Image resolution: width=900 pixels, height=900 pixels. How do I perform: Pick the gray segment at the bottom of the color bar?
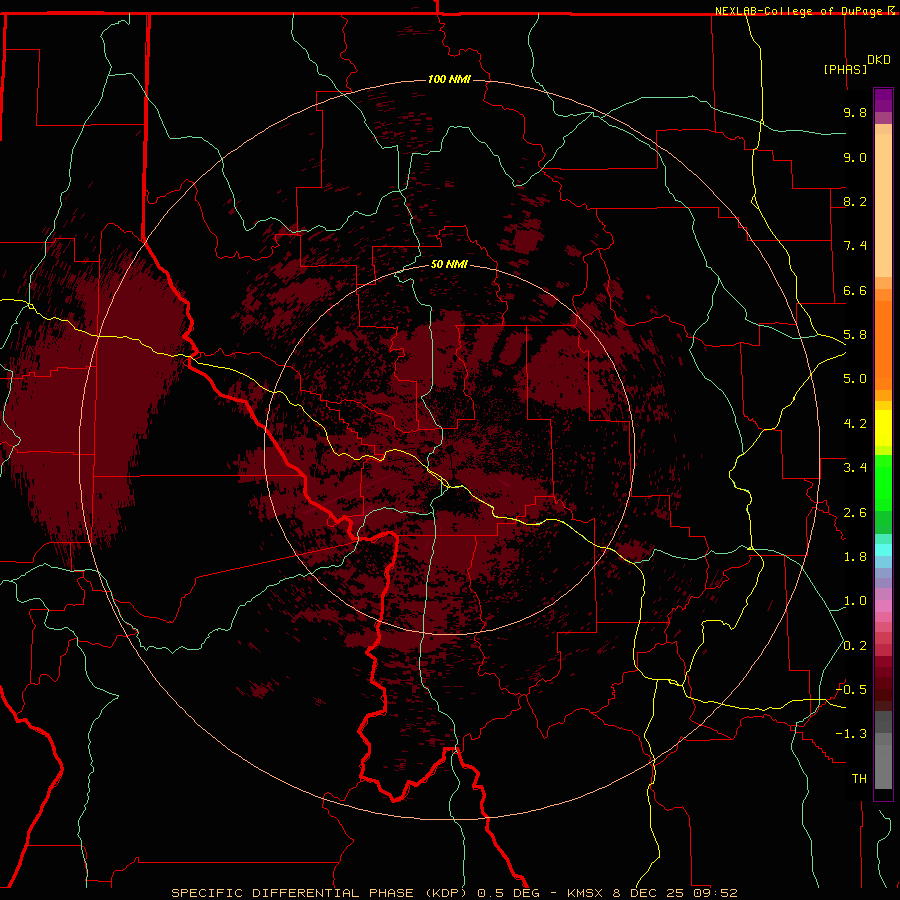[x=883, y=766]
